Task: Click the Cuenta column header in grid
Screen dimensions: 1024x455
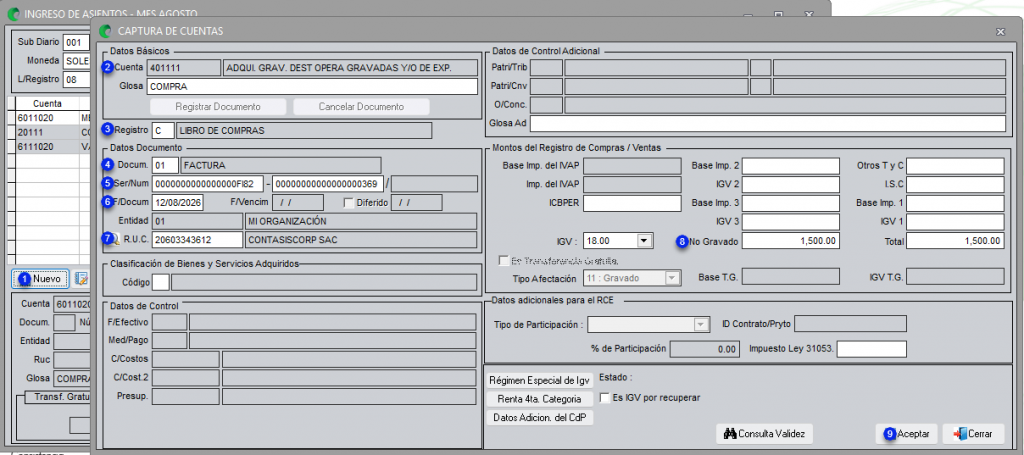Action: (48, 103)
